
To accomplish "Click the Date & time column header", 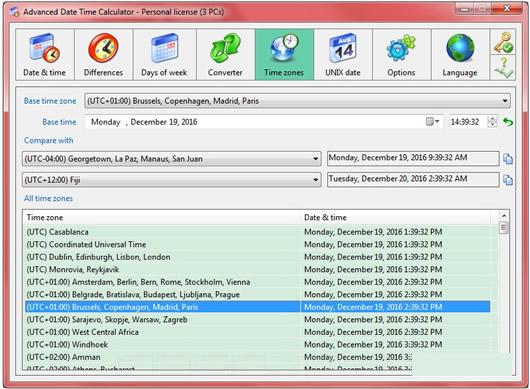I will 395,217.
